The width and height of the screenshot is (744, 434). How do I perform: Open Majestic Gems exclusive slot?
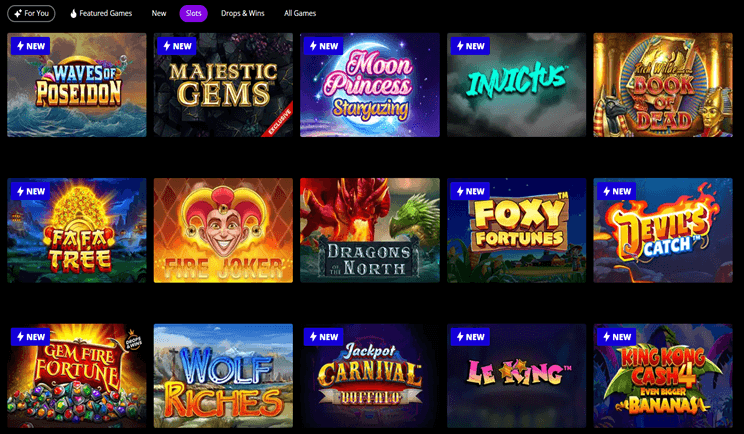coord(223,85)
